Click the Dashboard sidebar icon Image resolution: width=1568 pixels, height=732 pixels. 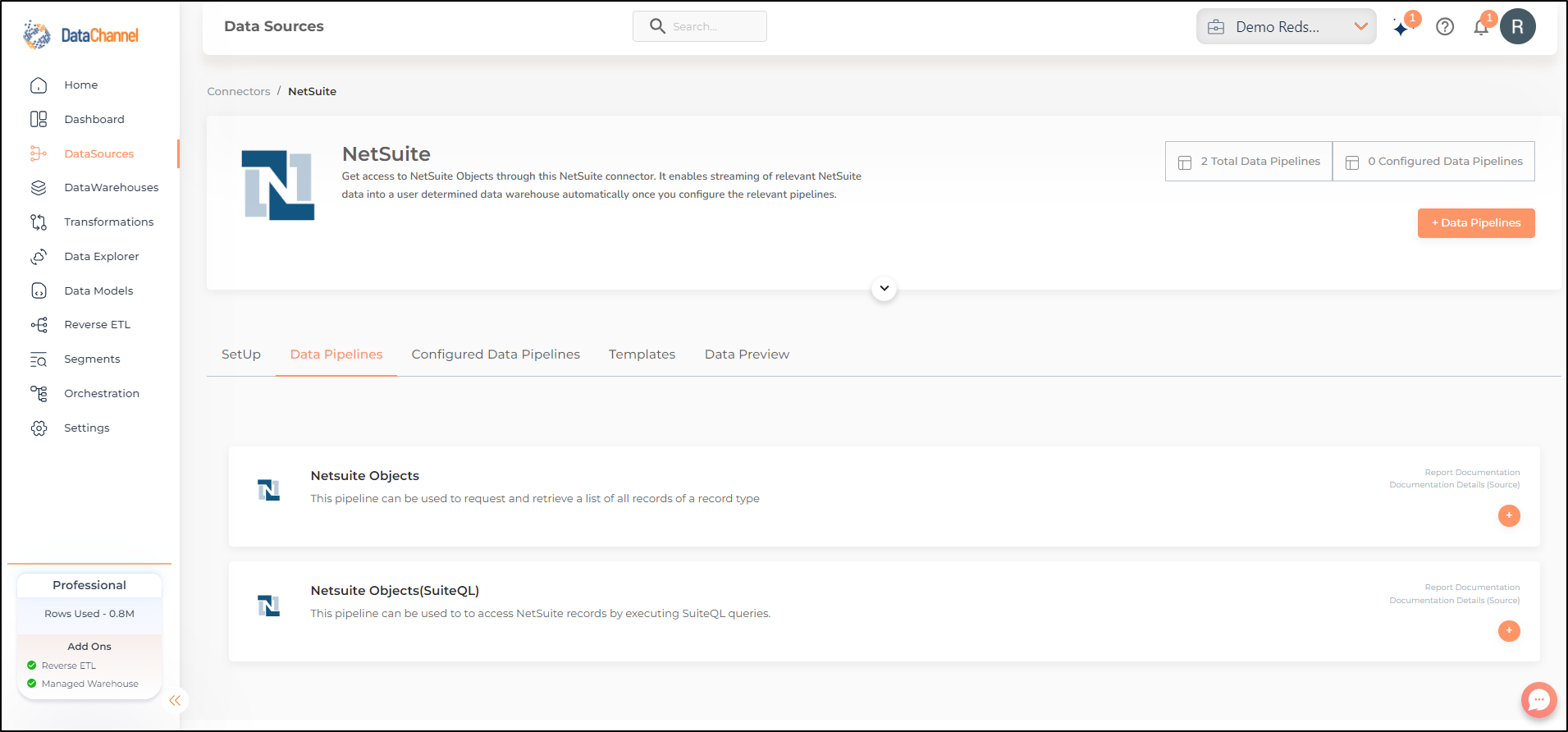(x=39, y=120)
